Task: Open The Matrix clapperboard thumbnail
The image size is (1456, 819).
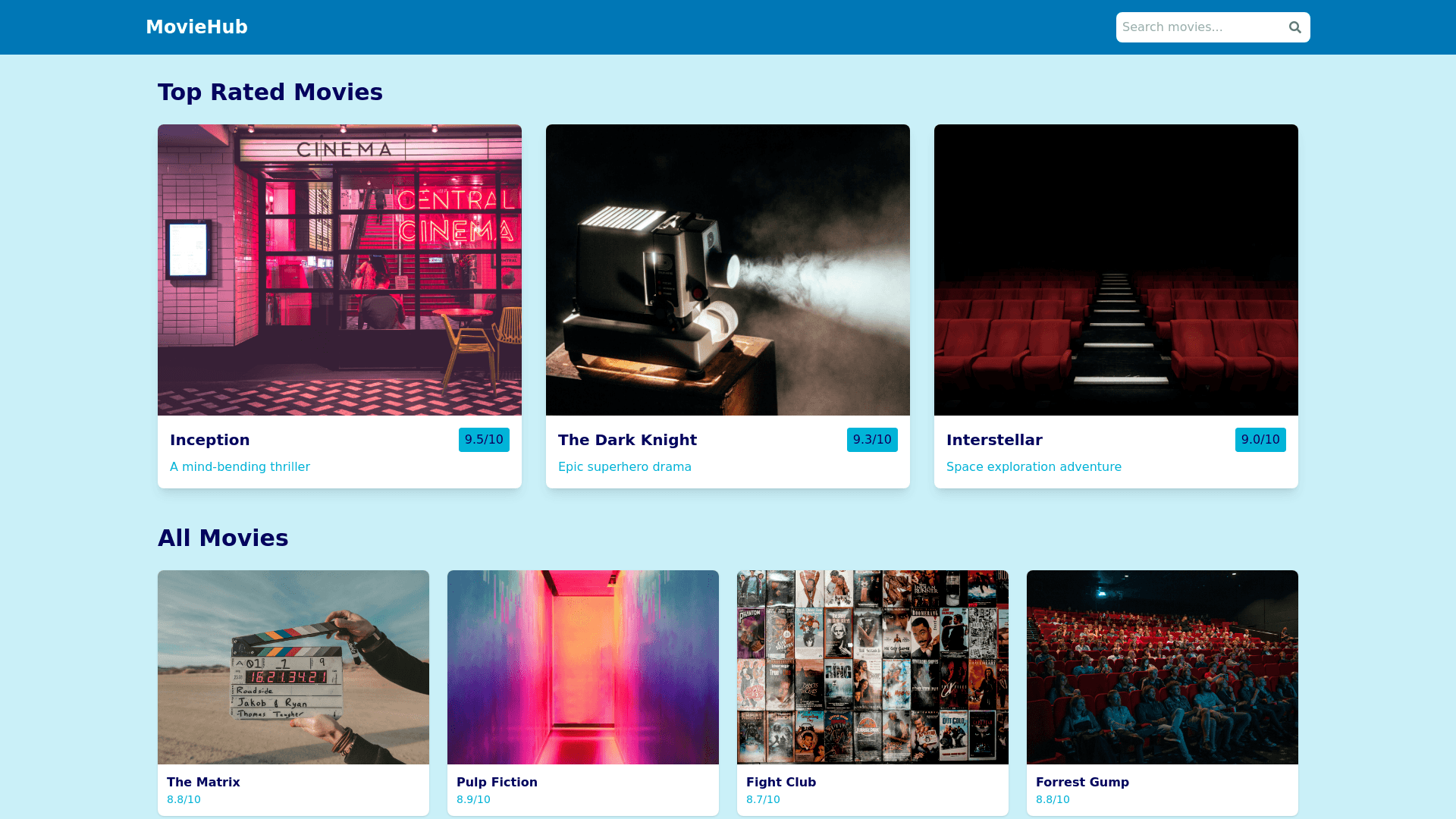Action: point(293,667)
